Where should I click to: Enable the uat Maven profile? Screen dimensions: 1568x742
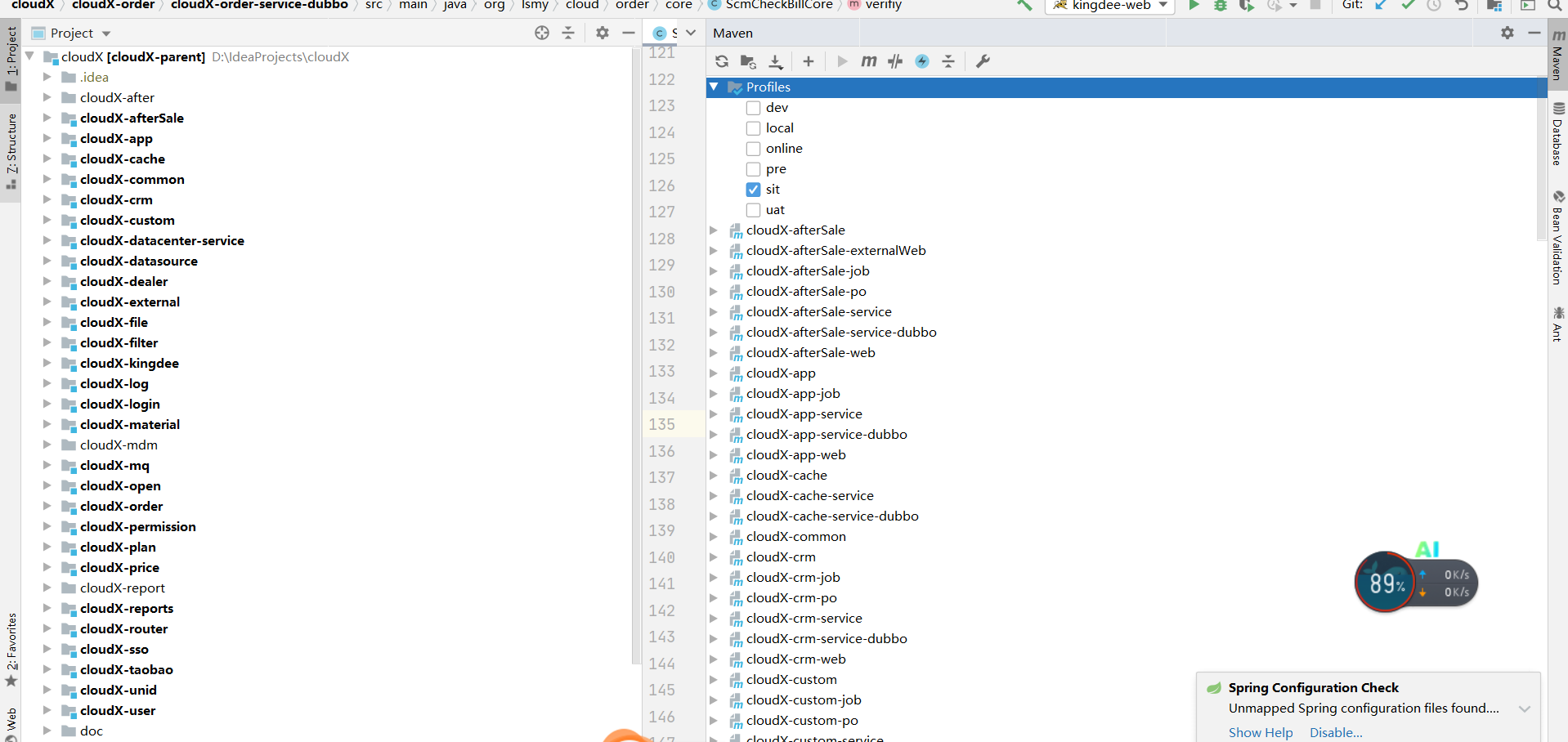tap(754, 210)
